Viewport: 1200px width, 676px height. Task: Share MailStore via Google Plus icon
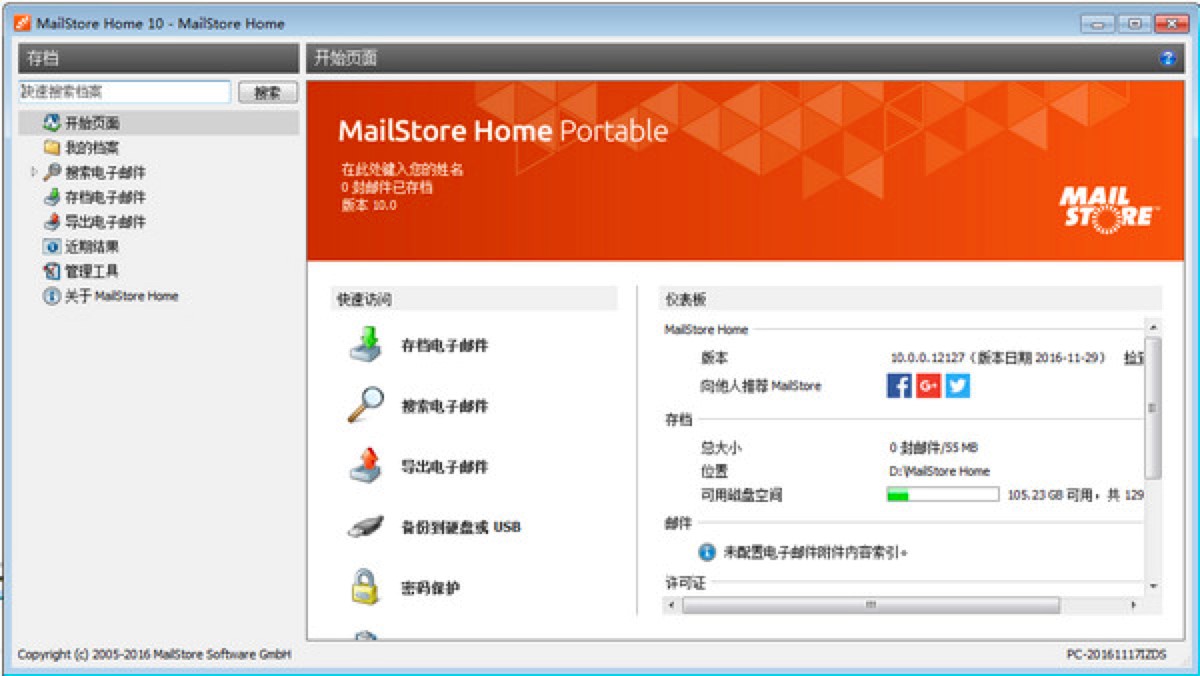[928, 386]
